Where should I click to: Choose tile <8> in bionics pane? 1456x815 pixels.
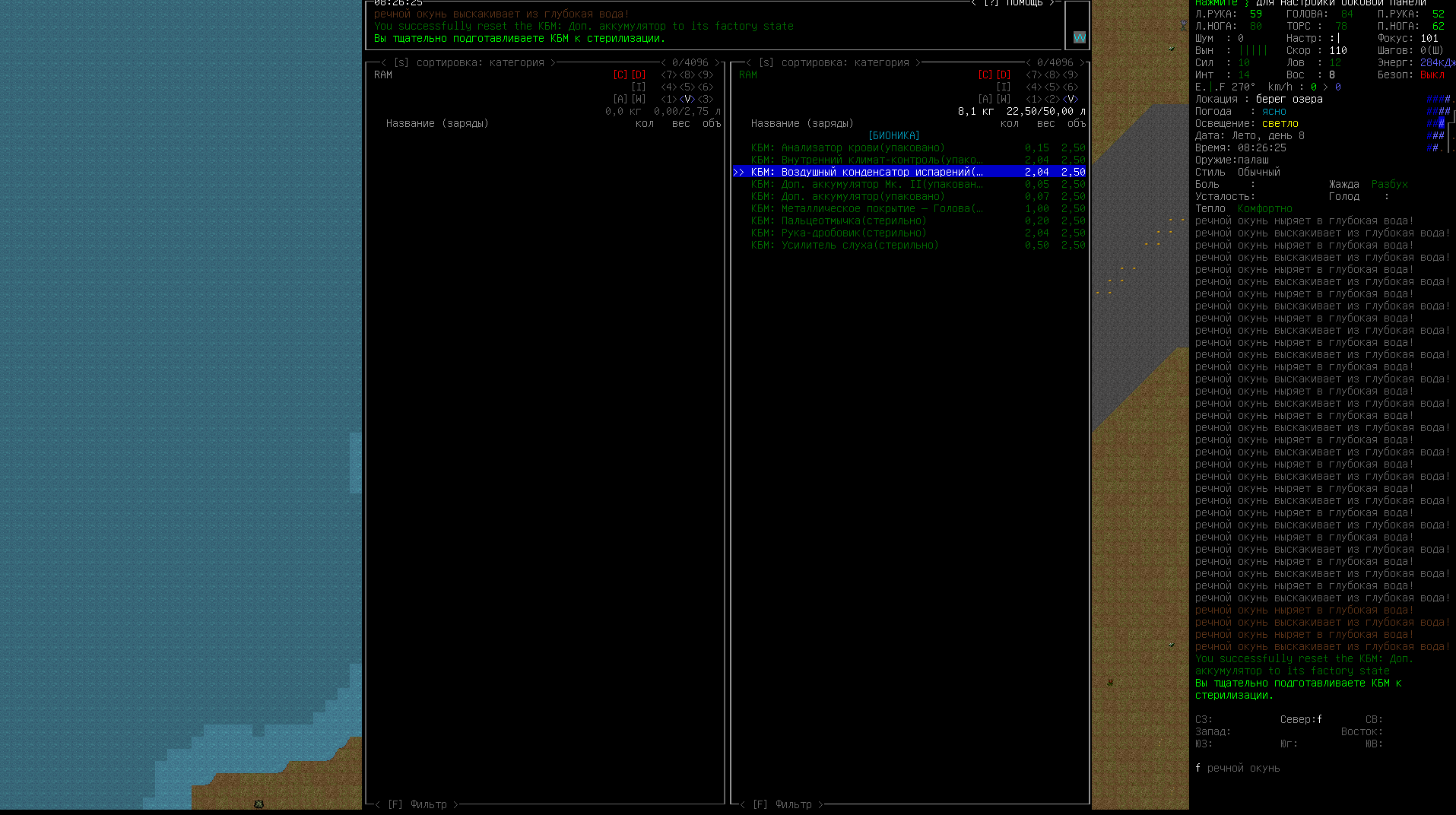1052,75
